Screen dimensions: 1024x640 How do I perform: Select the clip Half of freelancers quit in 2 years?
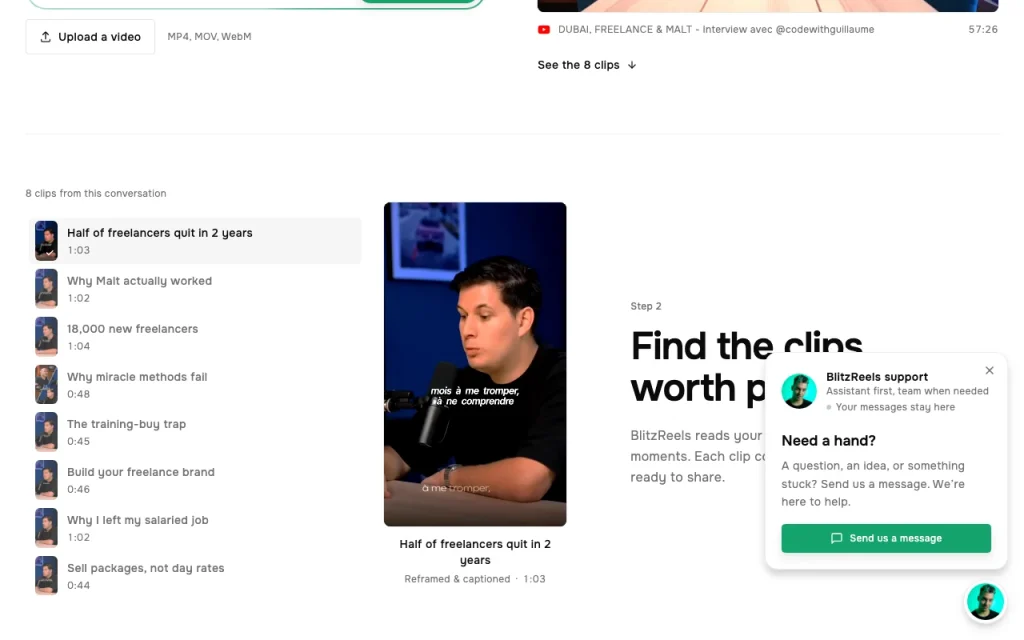[195, 241]
